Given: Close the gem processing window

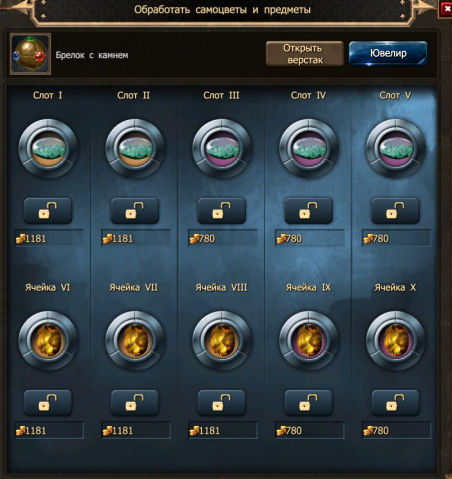Looking at the screenshot, I should 447,9.
